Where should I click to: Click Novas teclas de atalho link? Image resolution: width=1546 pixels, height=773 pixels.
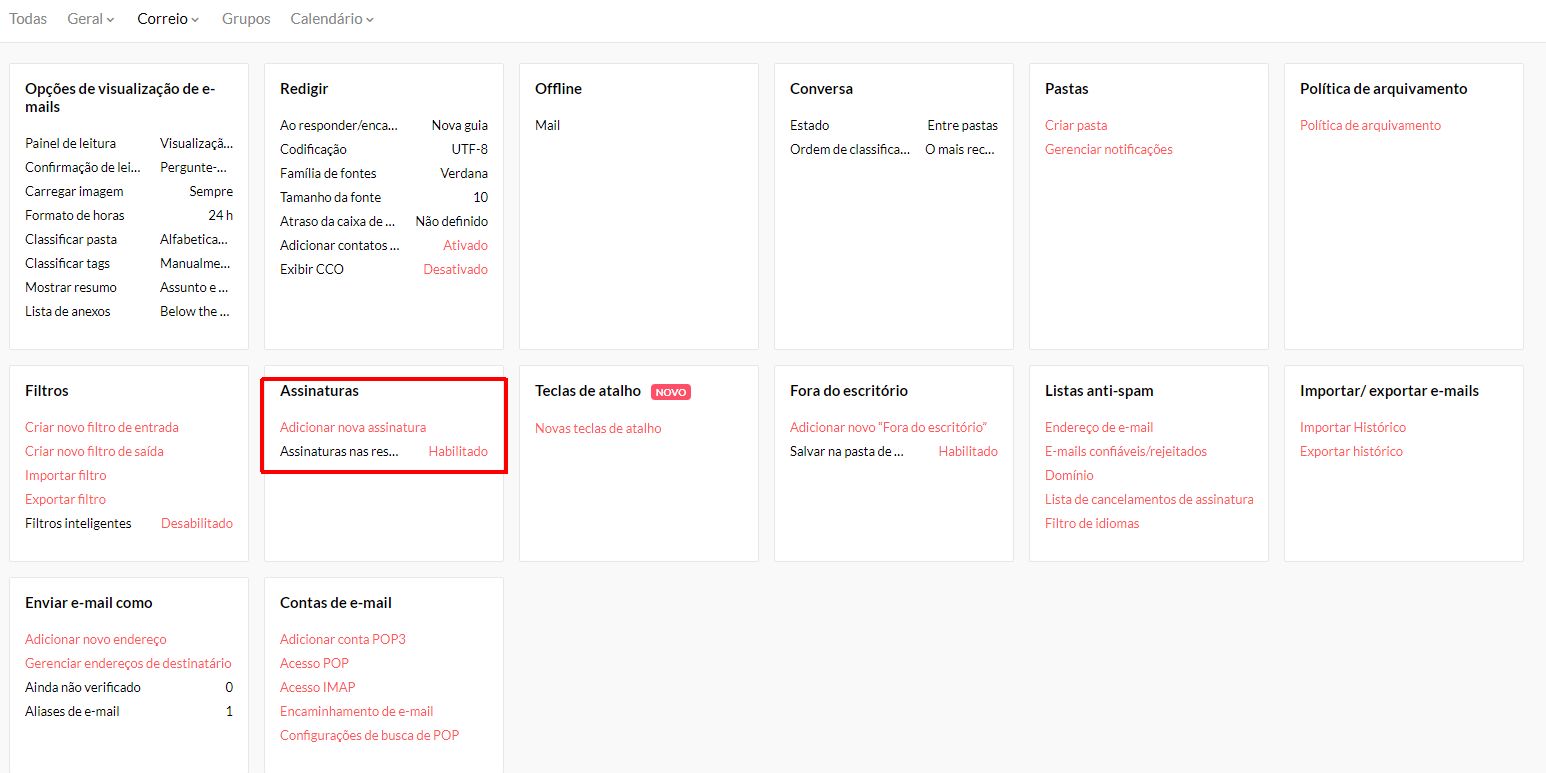point(598,428)
